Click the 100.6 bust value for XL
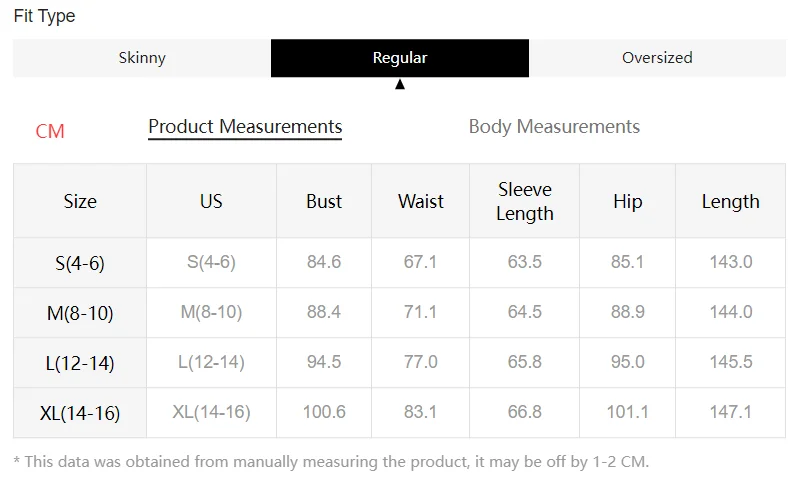 pos(324,412)
